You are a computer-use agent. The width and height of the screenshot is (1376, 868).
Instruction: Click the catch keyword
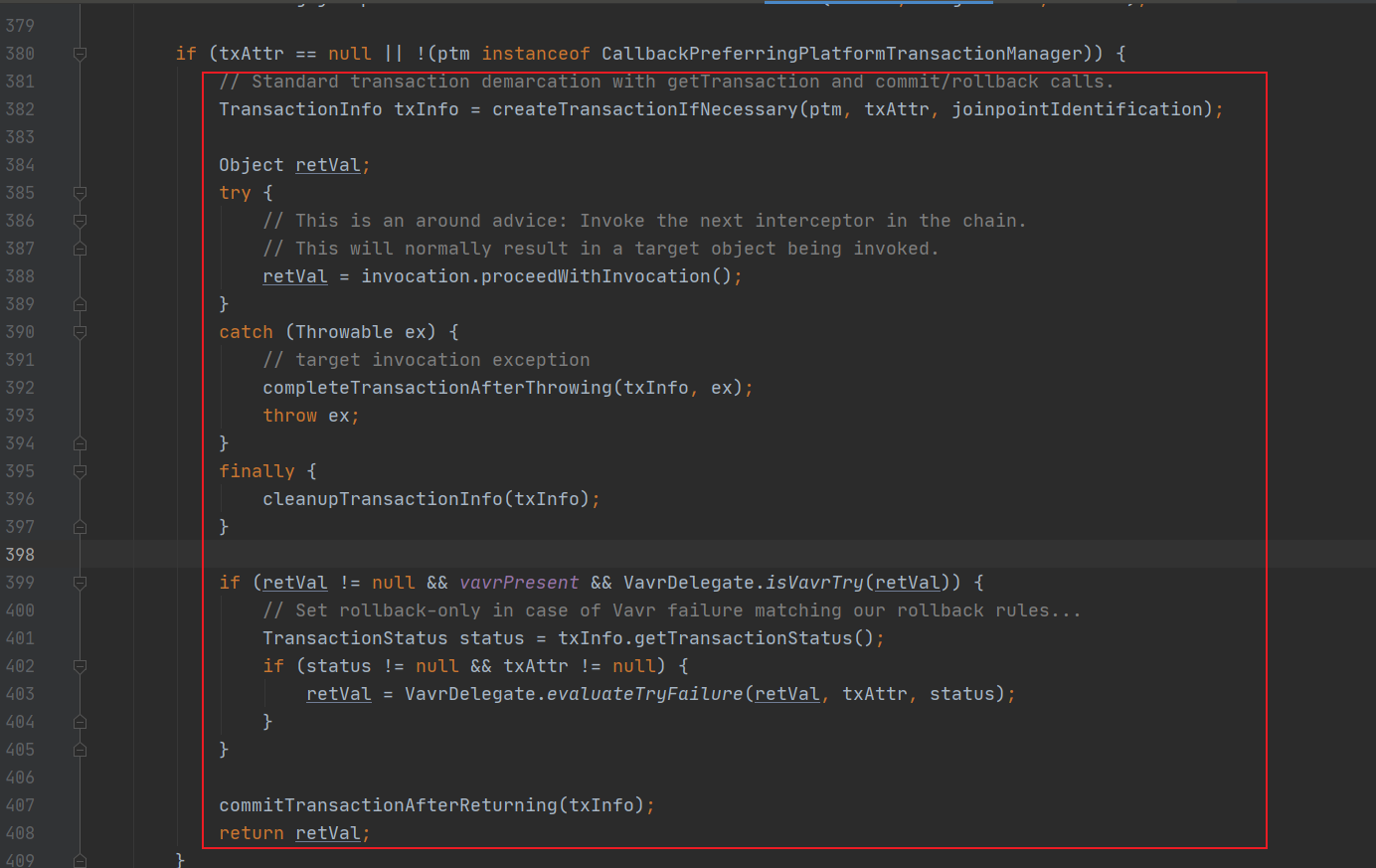pos(247,332)
